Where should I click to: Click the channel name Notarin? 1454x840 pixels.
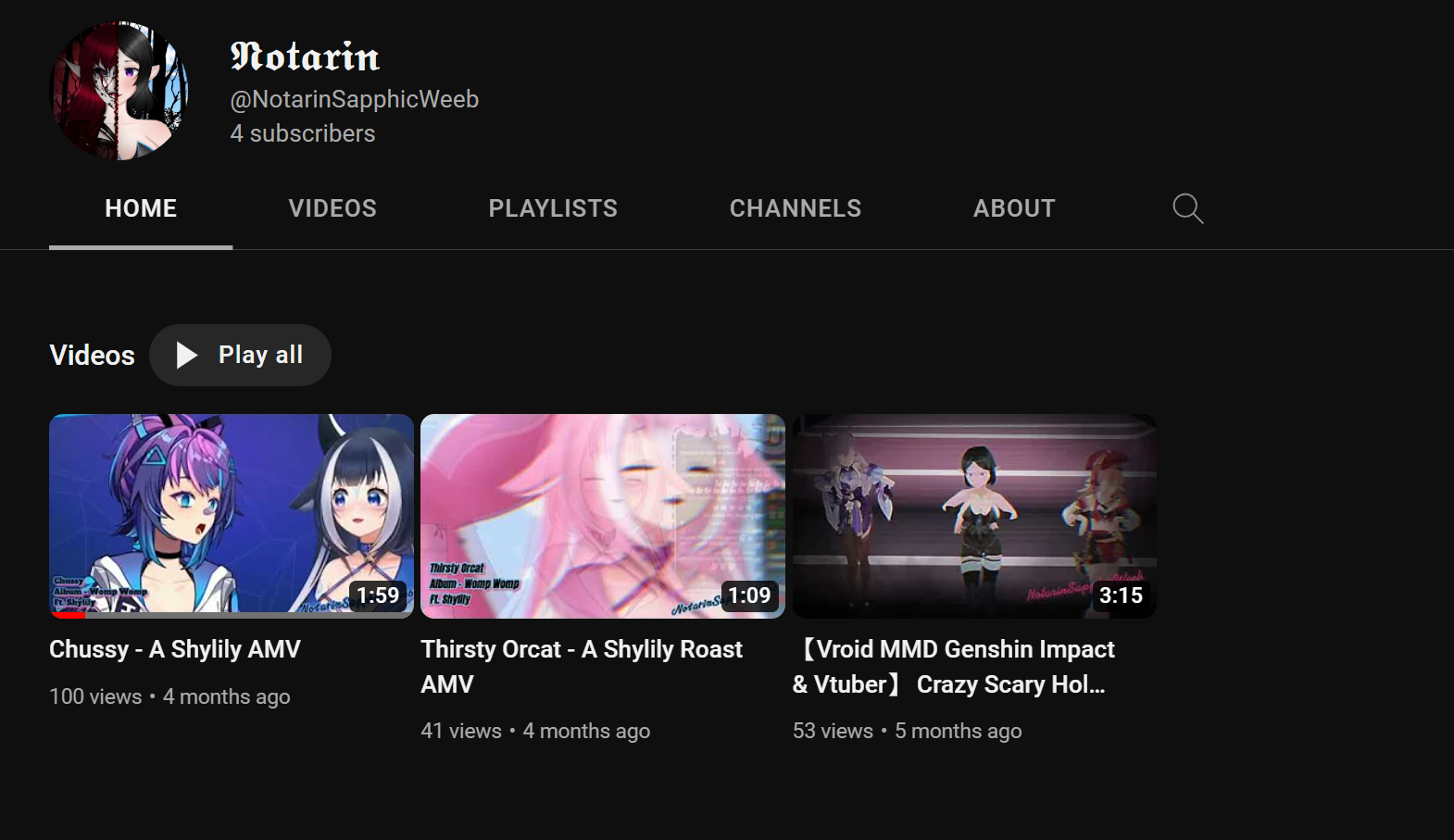coord(305,56)
